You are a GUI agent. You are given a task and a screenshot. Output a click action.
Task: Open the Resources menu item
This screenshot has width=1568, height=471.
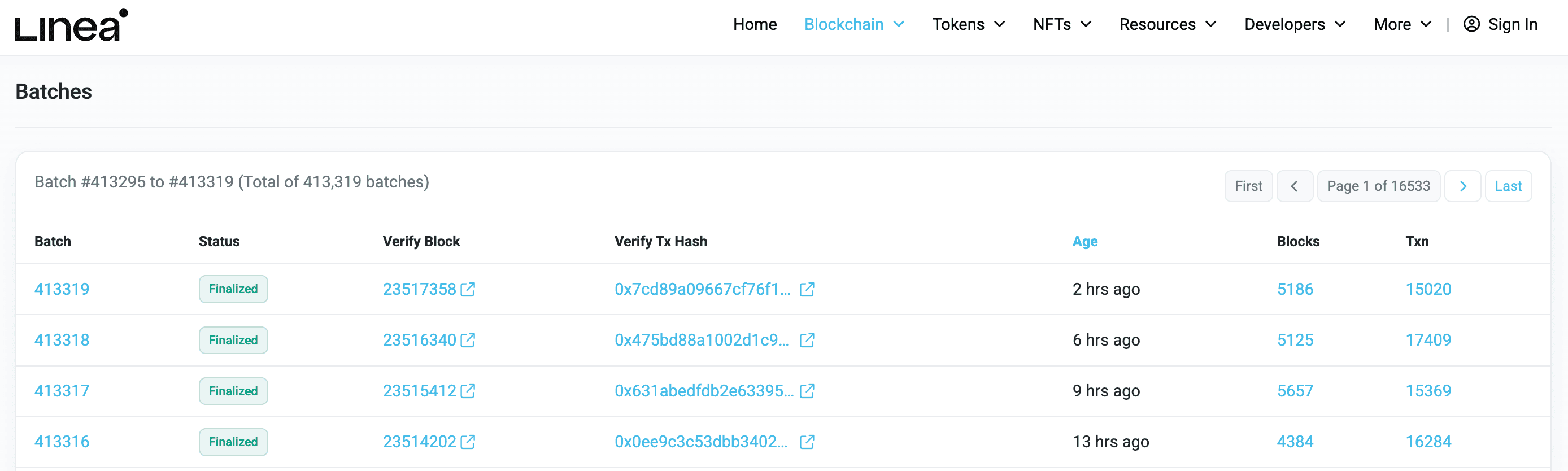[1167, 24]
